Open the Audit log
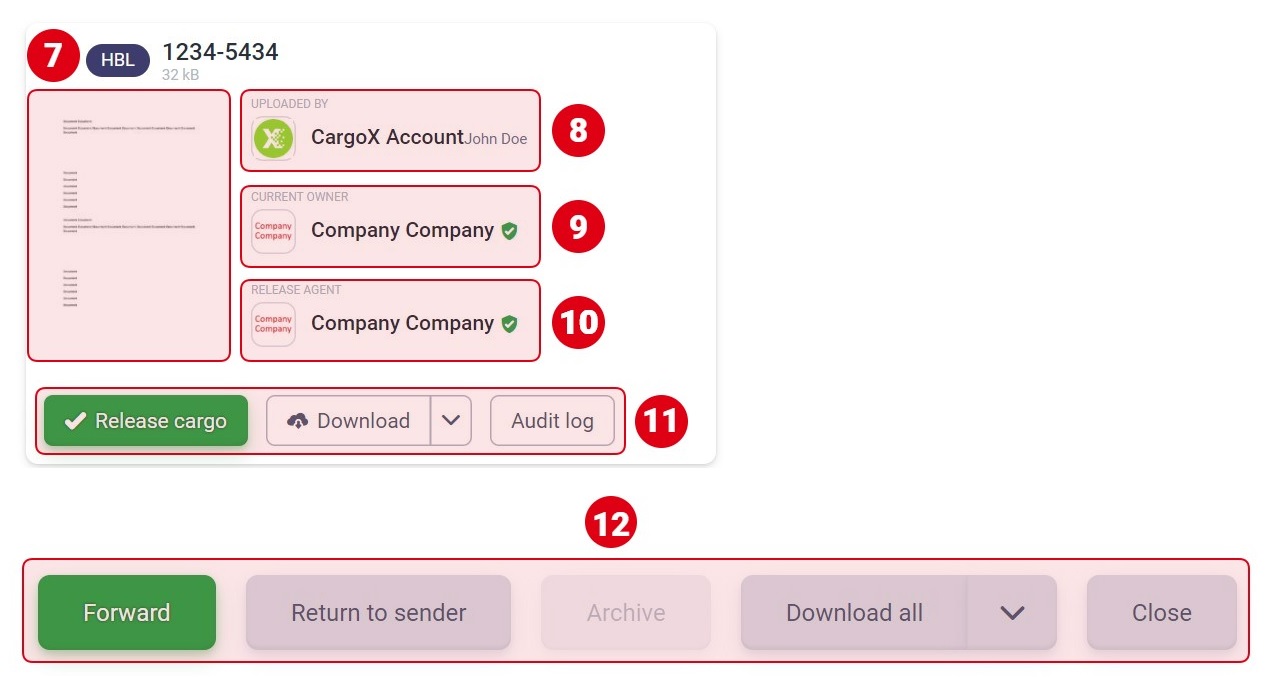The image size is (1279, 684). click(x=552, y=420)
